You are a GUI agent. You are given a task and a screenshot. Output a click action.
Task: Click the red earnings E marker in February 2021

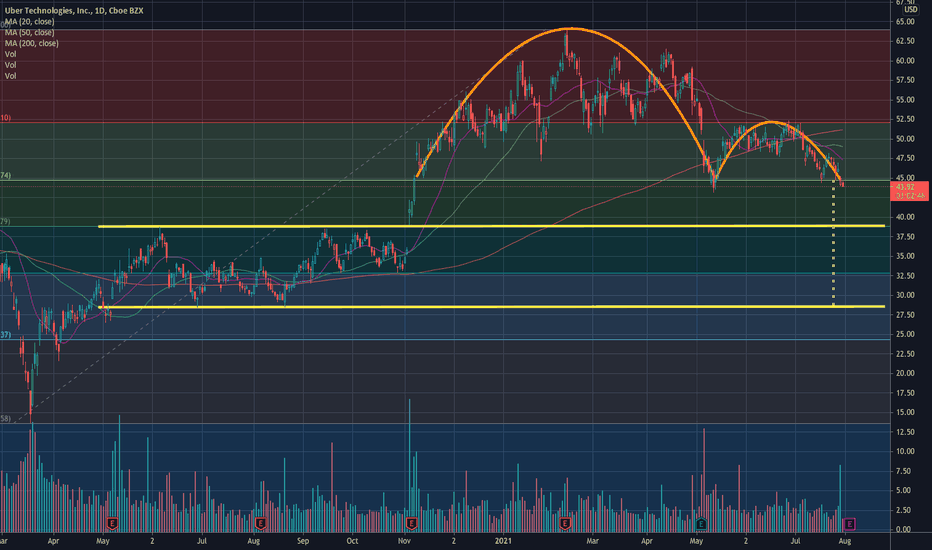tap(565, 524)
